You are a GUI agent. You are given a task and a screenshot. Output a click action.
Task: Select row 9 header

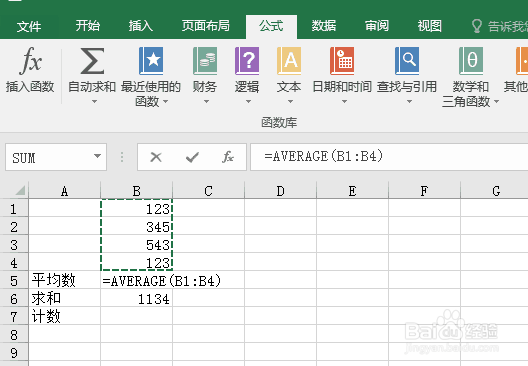[14, 353]
